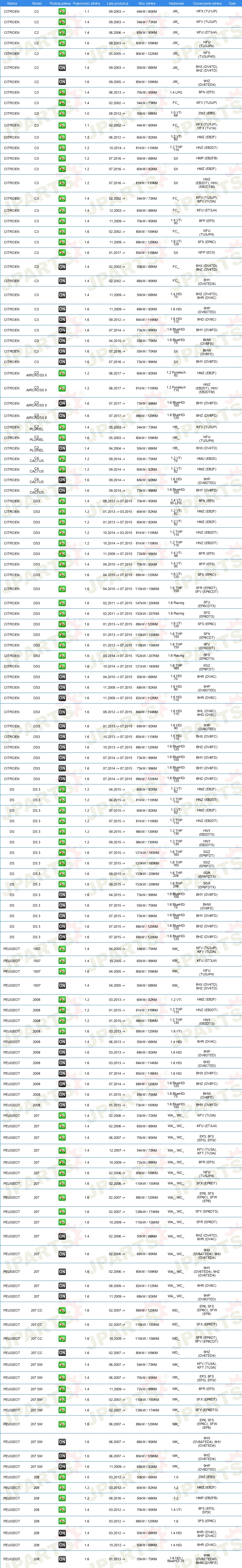Screen dimensions: 242x1568
Task: Click petrol icon in C2 KFU (ET3J4) row
Action: [x=62, y=32]
